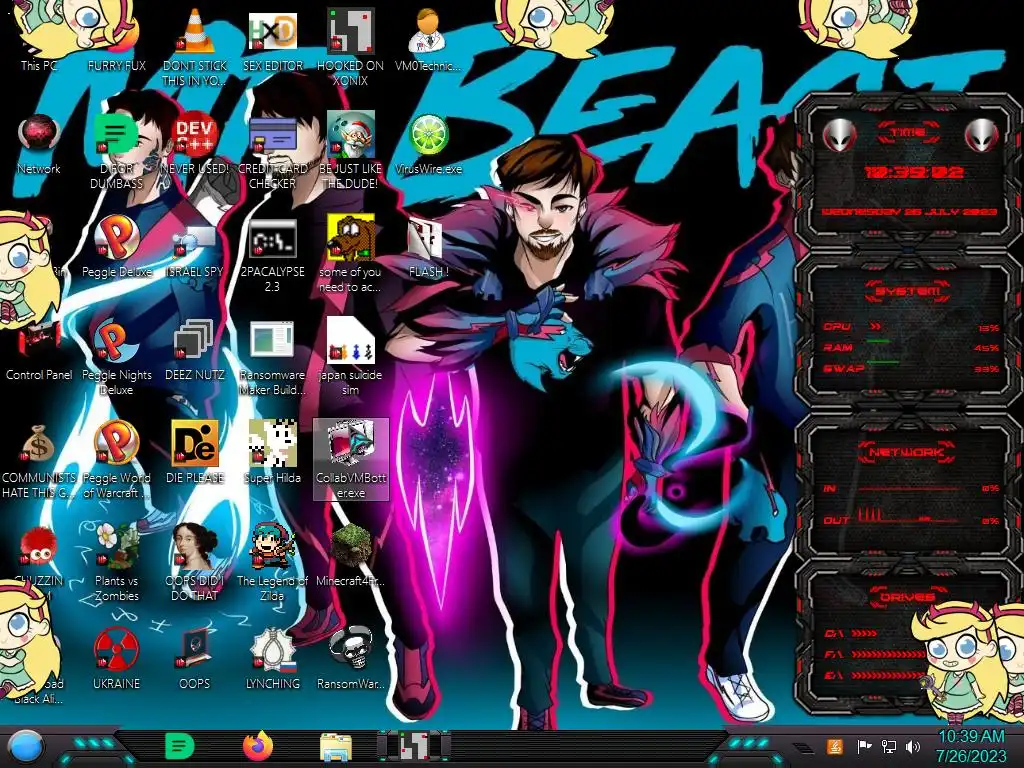Open the RansomWar... skull icon
Image resolution: width=1024 pixels, height=768 pixels.
351,658
